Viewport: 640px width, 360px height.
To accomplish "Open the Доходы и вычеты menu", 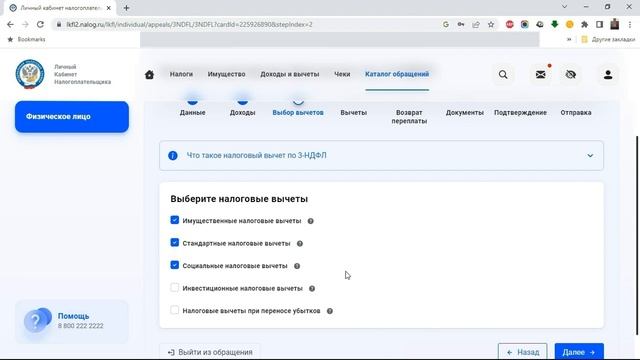I will tap(290, 74).
